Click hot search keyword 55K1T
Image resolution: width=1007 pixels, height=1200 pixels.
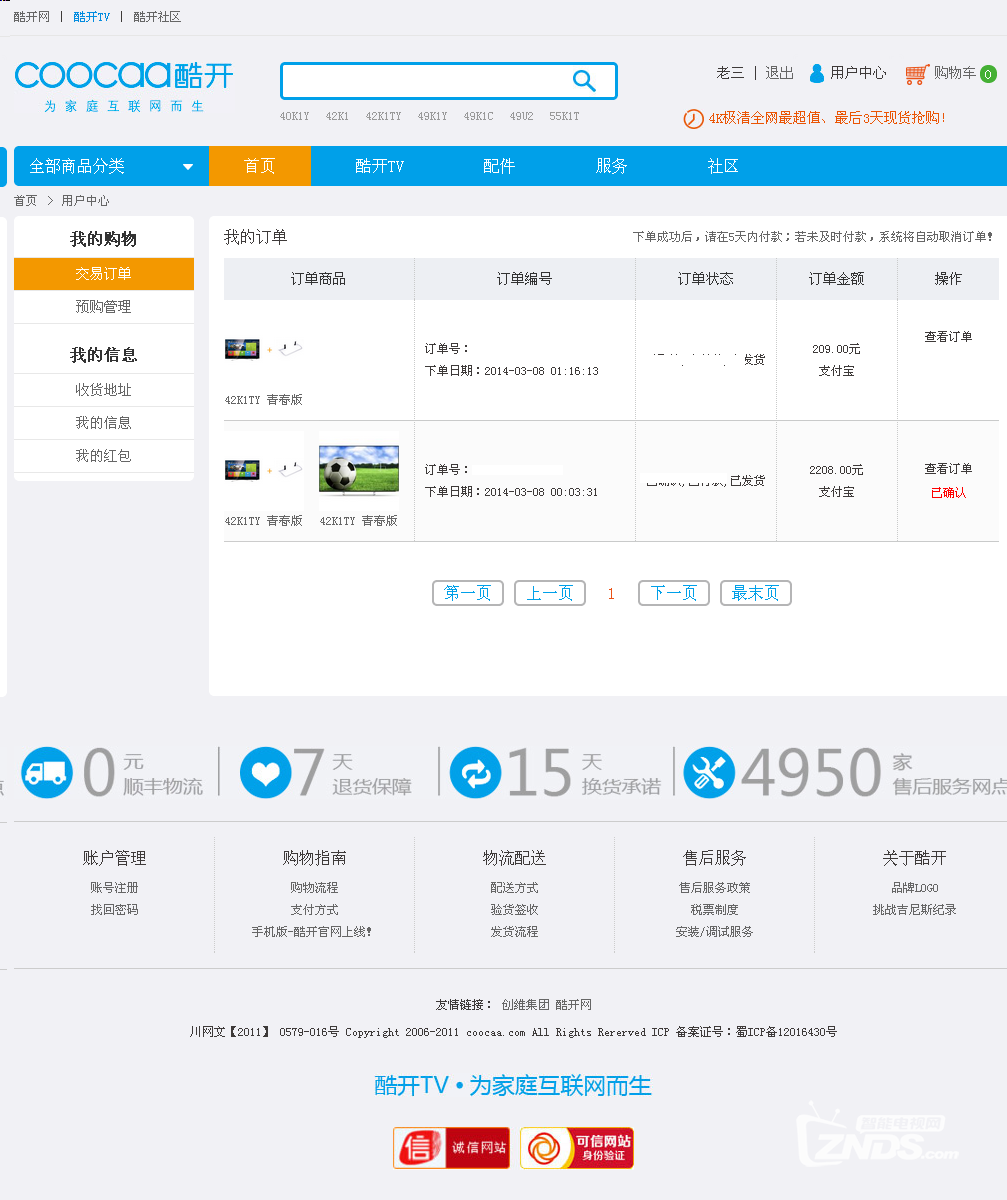[x=565, y=117]
